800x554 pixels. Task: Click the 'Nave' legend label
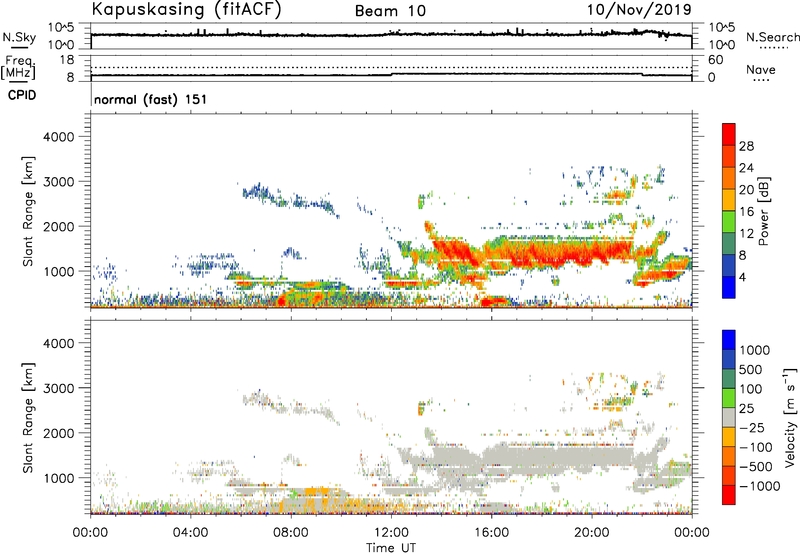pos(761,70)
